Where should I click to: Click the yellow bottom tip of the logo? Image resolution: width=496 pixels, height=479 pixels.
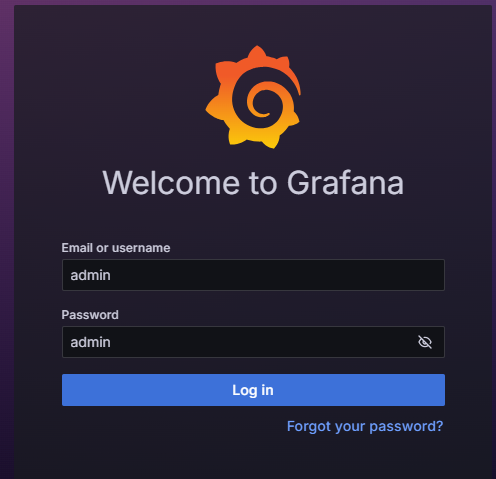coord(272,143)
